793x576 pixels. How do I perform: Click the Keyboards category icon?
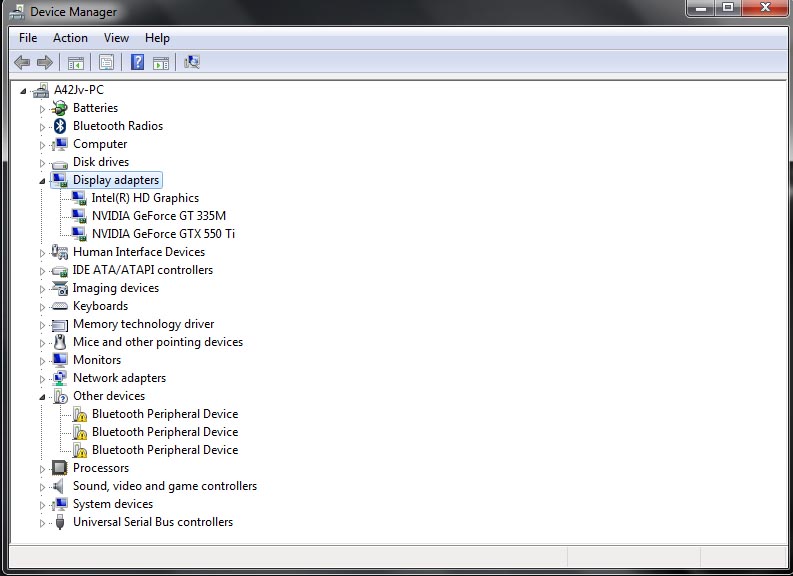(60, 306)
